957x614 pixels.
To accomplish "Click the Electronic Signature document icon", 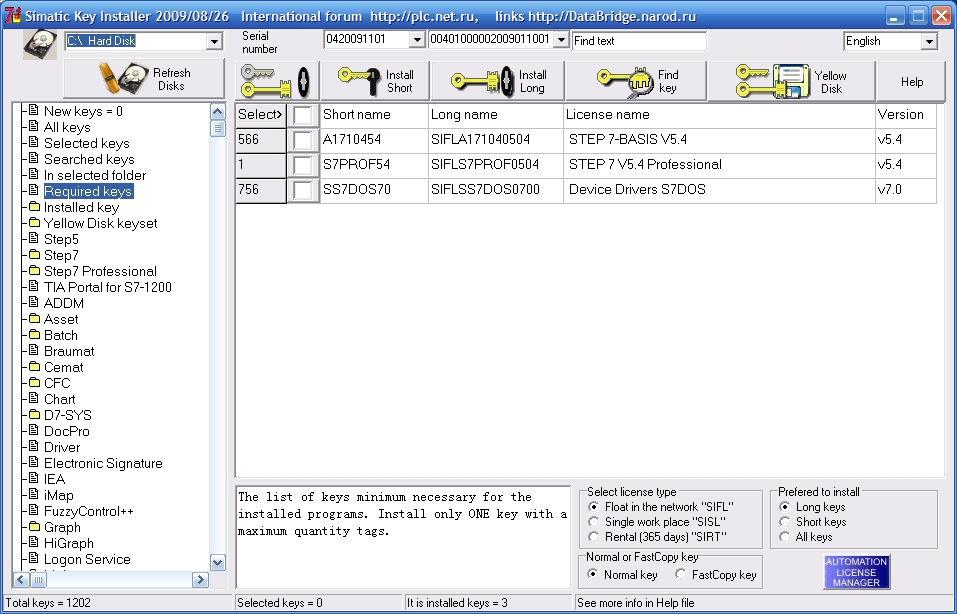I will 34,462.
